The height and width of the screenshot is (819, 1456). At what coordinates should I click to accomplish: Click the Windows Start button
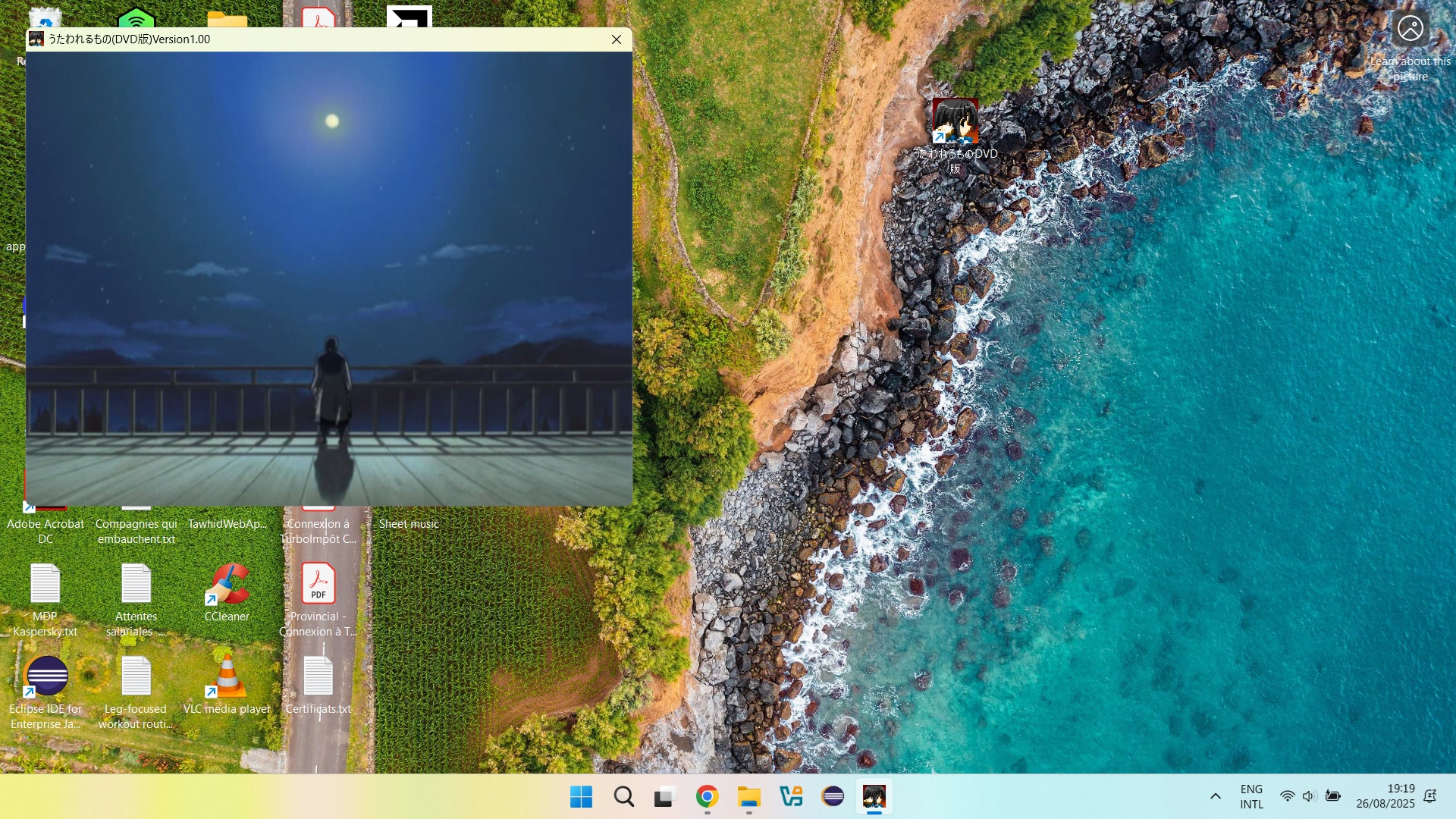tap(582, 797)
